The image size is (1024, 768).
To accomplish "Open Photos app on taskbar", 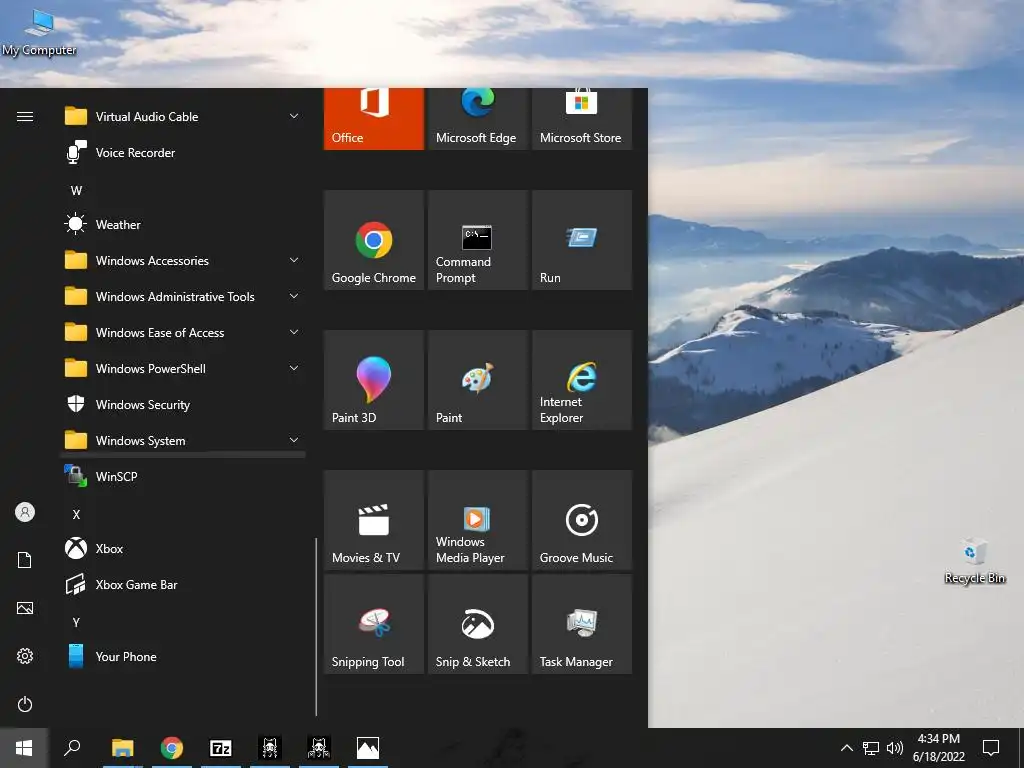I will click(x=368, y=748).
